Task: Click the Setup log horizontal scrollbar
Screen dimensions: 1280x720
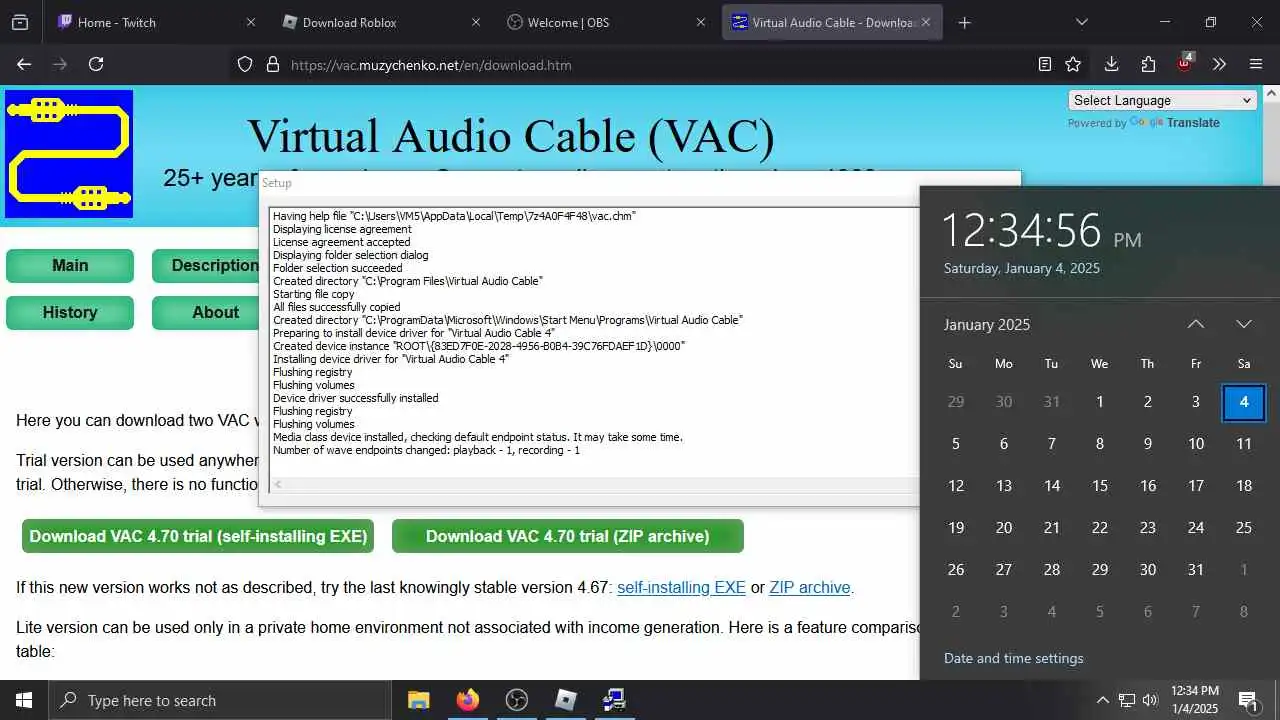Action: (595, 485)
